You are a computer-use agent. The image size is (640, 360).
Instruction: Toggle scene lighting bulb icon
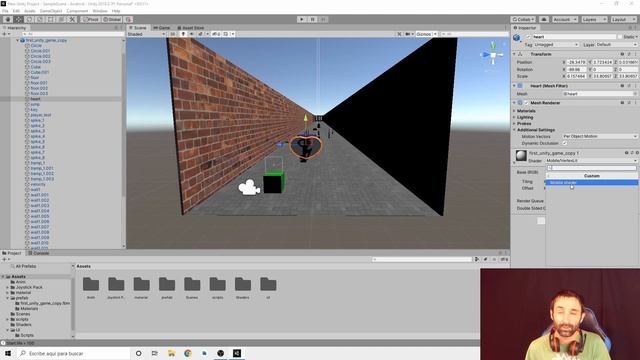183,34
